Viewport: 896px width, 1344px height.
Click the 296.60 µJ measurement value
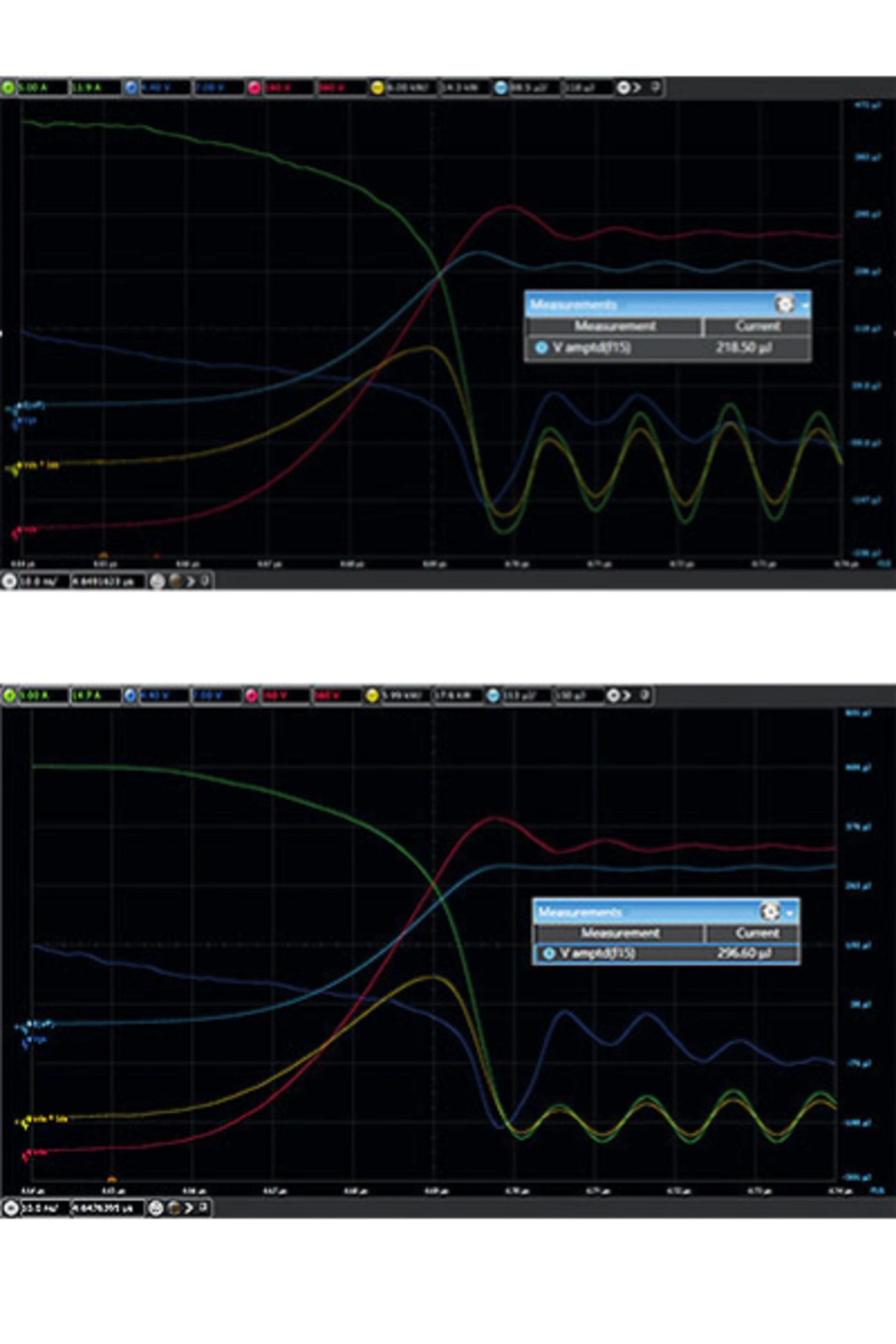(x=743, y=953)
